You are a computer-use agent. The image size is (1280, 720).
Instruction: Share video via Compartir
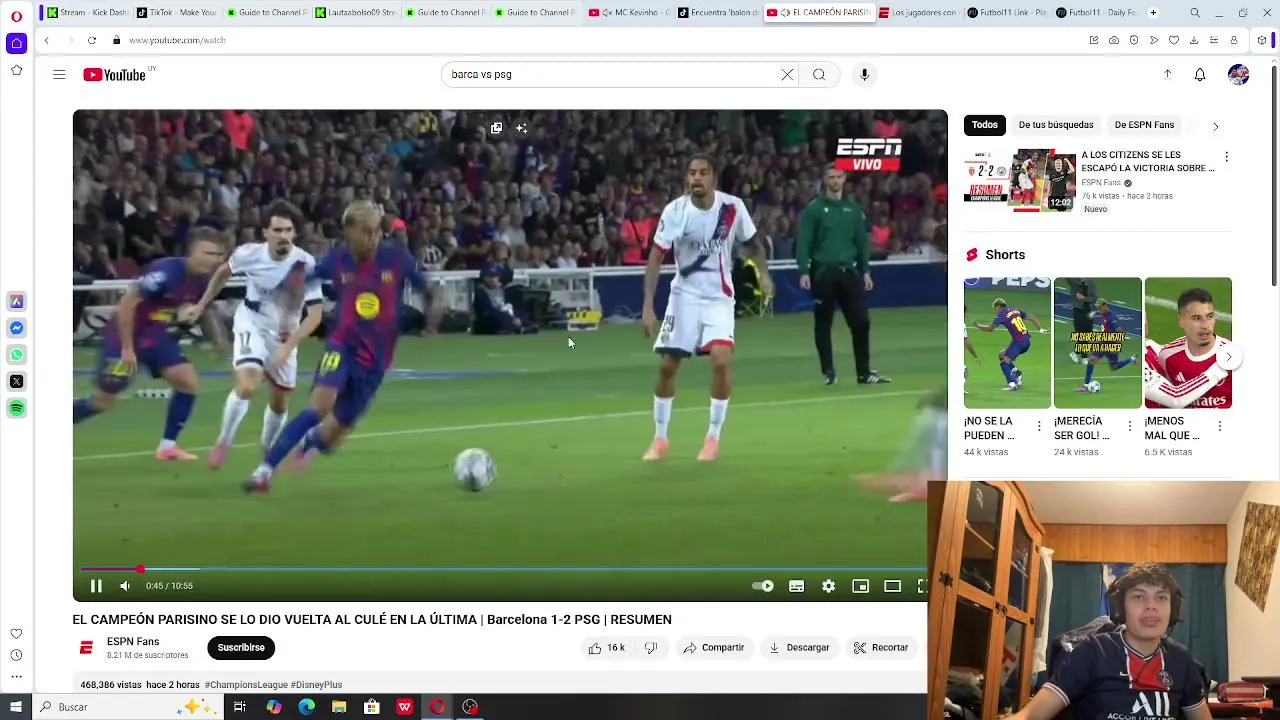[x=714, y=648]
